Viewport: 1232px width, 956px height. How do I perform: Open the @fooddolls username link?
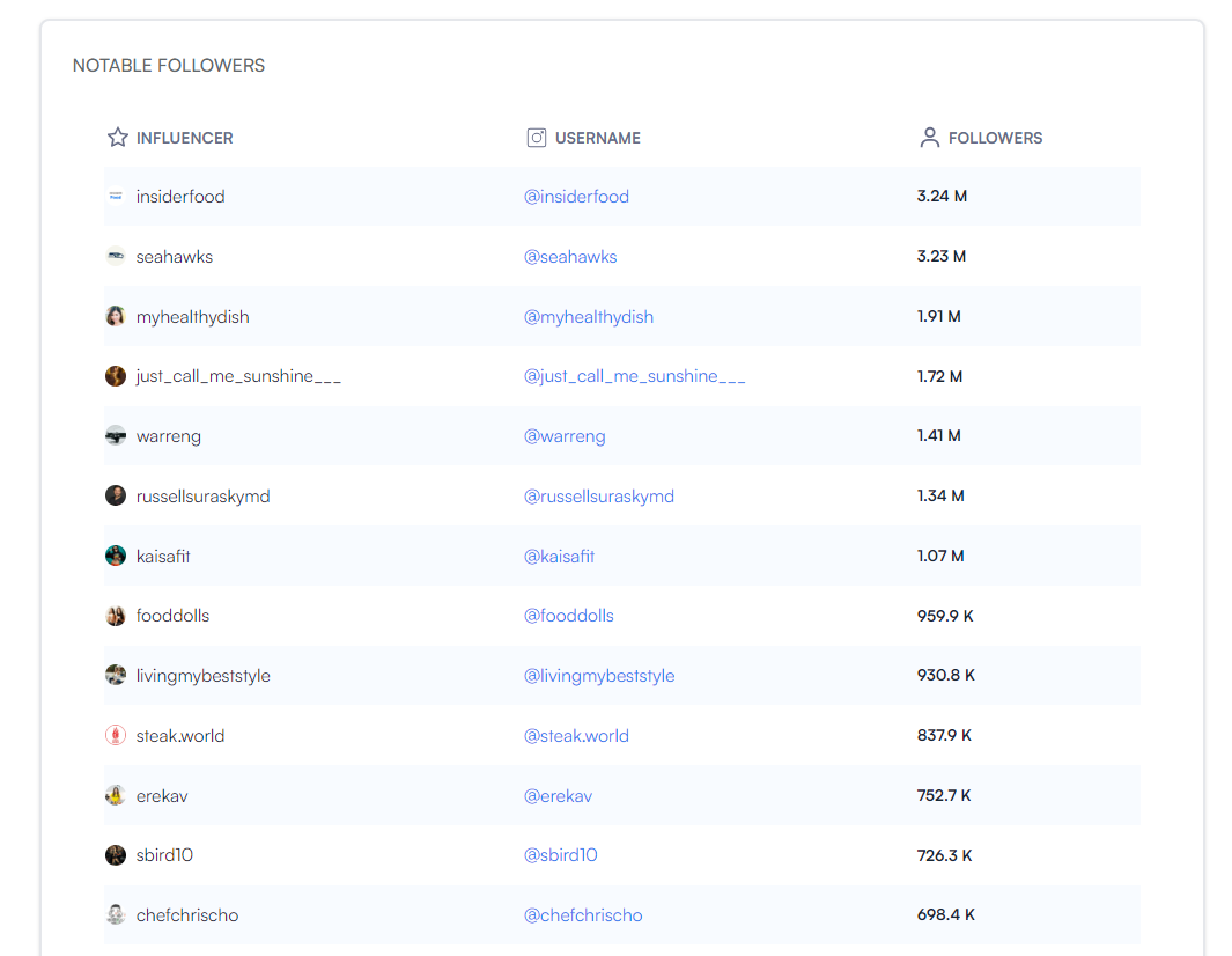568,615
